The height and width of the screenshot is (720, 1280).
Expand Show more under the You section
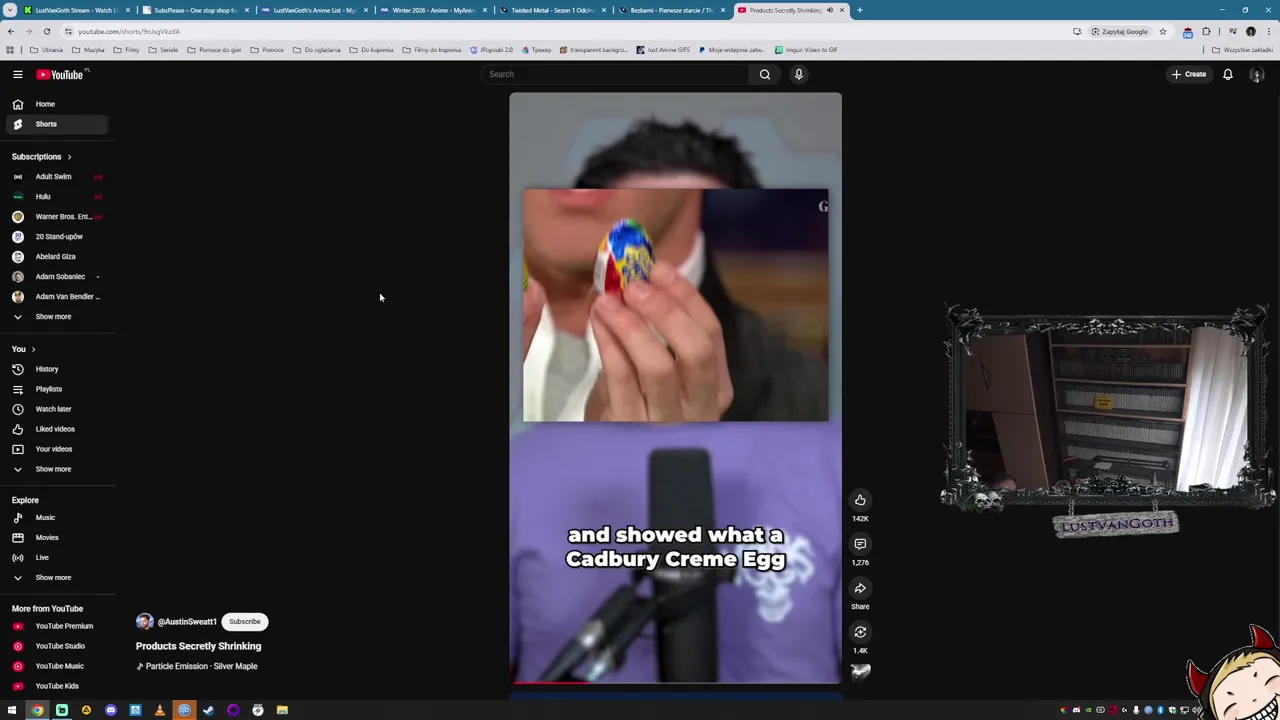pyautogui.click(x=56, y=469)
